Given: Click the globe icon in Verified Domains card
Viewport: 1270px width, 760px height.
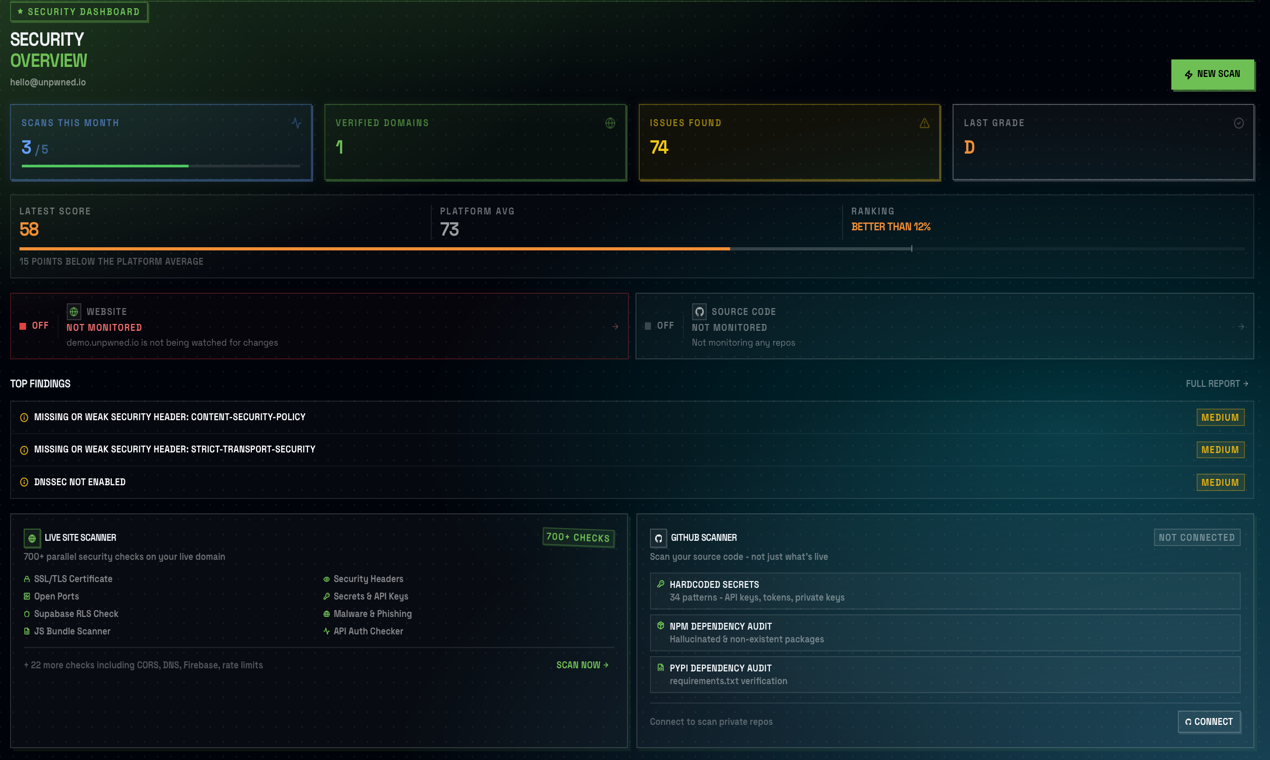Looking at the screenshot, I should [x=610, y=123].
